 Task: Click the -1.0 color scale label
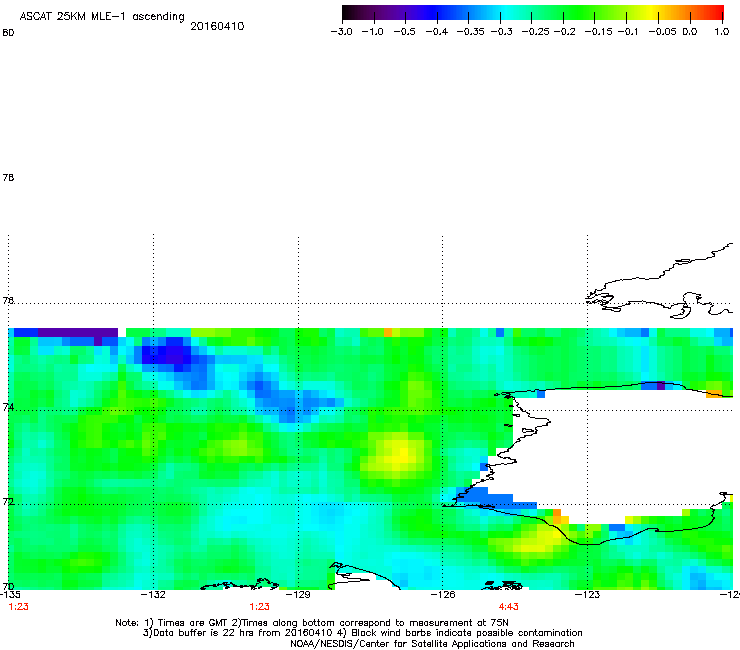pyautogui.click(x=372, y=32)
